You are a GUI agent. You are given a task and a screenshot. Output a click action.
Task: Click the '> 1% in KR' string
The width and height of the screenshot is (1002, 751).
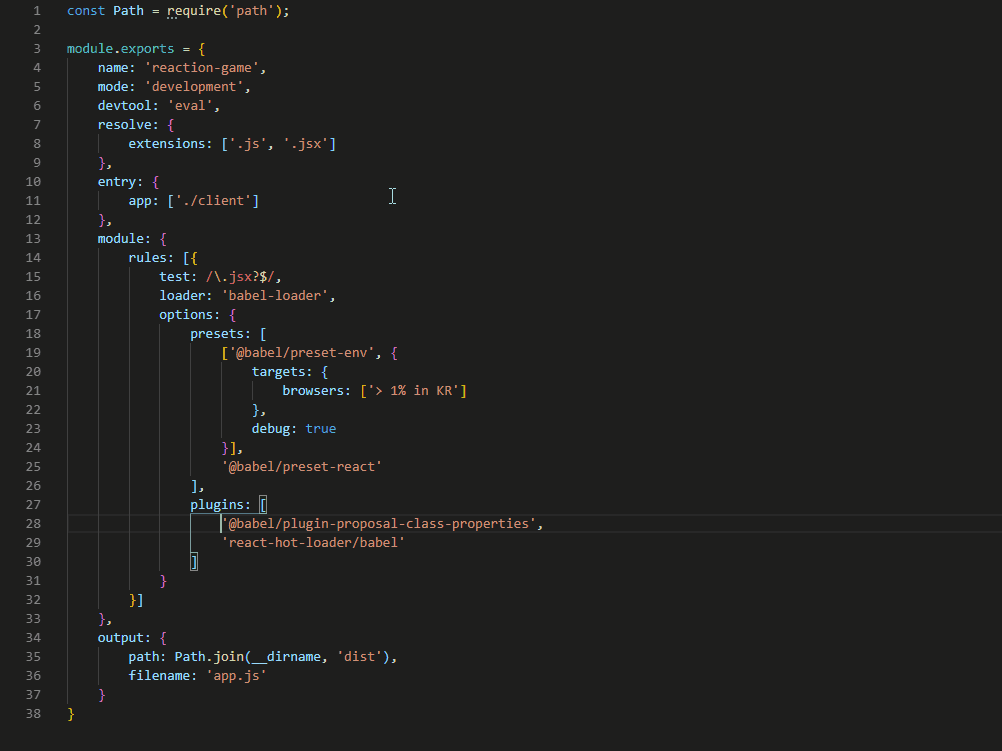413,391
